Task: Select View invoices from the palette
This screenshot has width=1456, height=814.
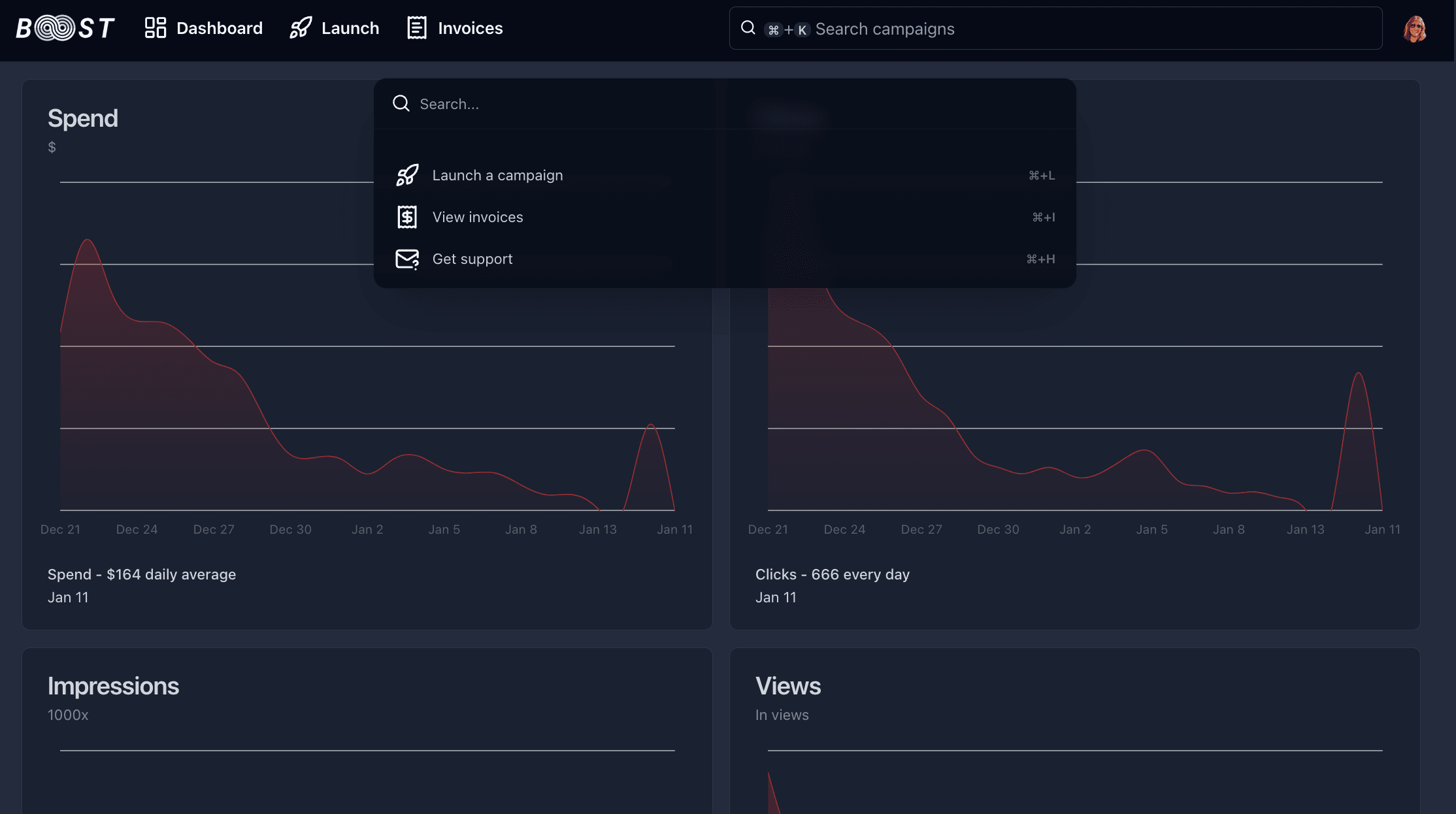Action: pos(478,216)
